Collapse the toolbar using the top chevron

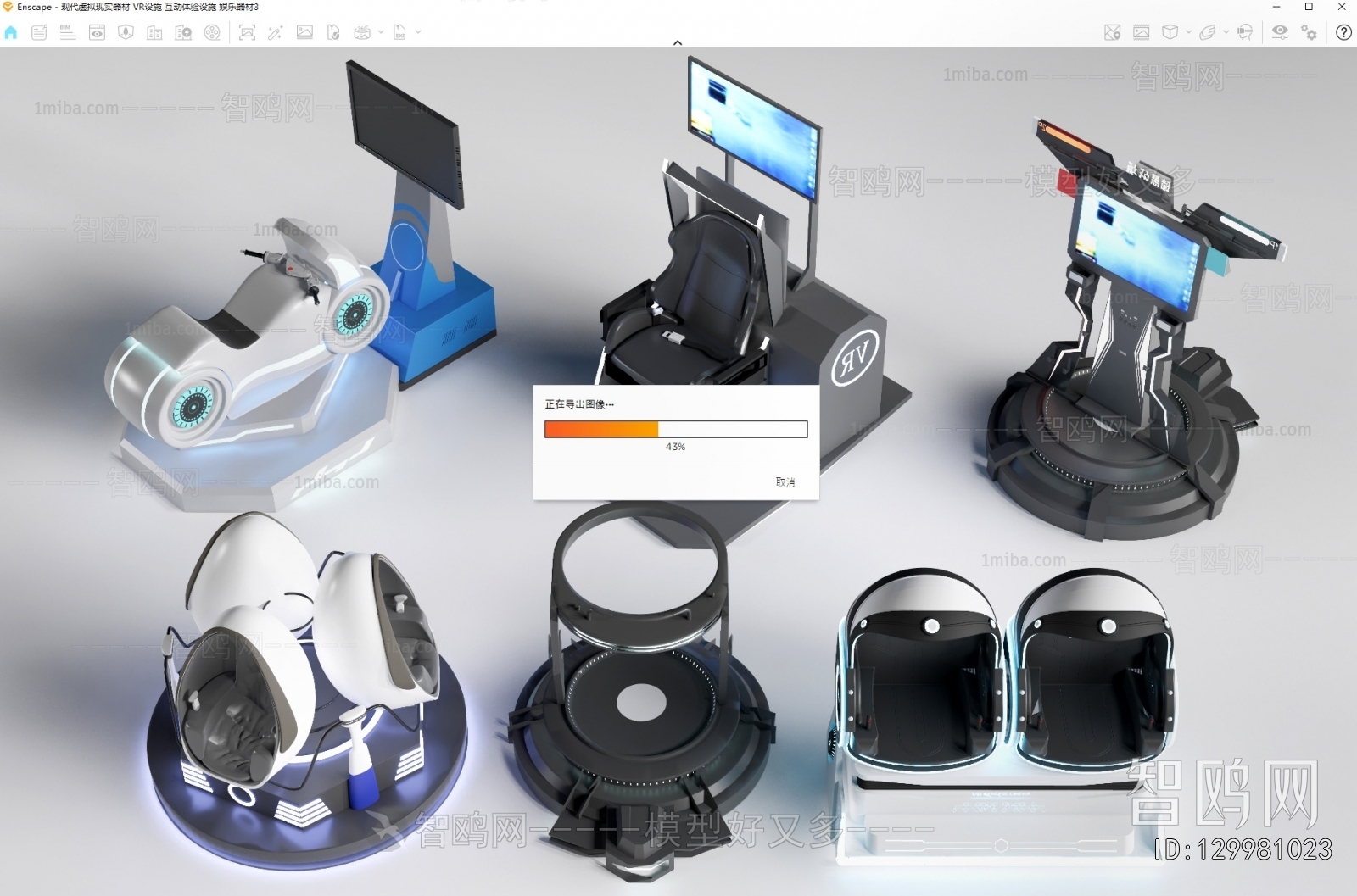(678, 42)
